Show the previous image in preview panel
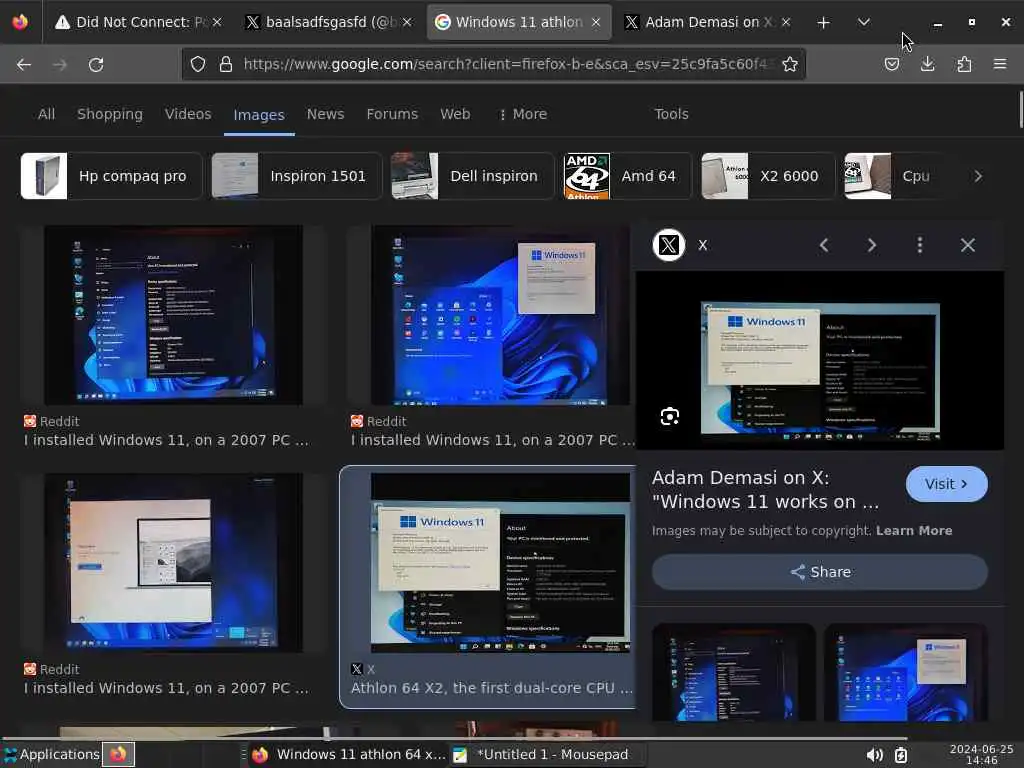 824,246
